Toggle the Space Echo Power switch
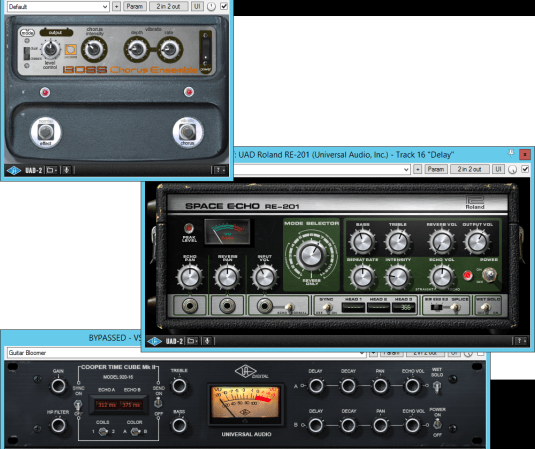Image resolution: width=535 pixels, height=449 pixels. tap(490, 274)
